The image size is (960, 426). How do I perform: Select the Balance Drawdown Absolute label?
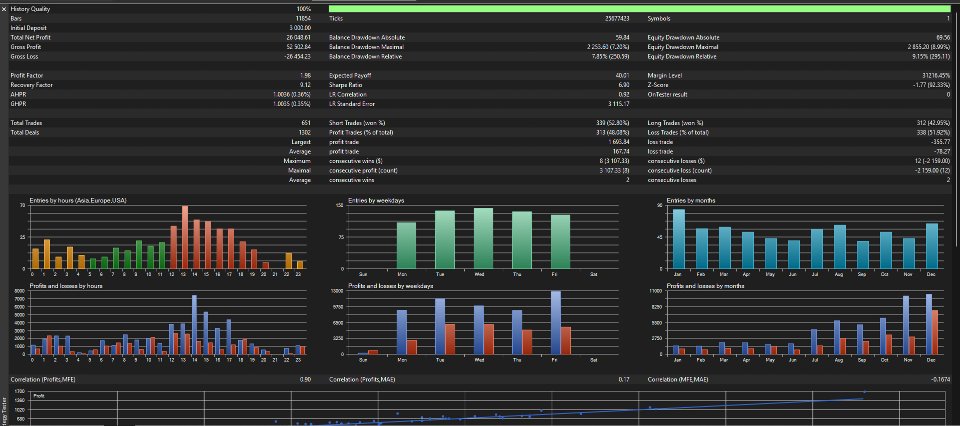367,37
